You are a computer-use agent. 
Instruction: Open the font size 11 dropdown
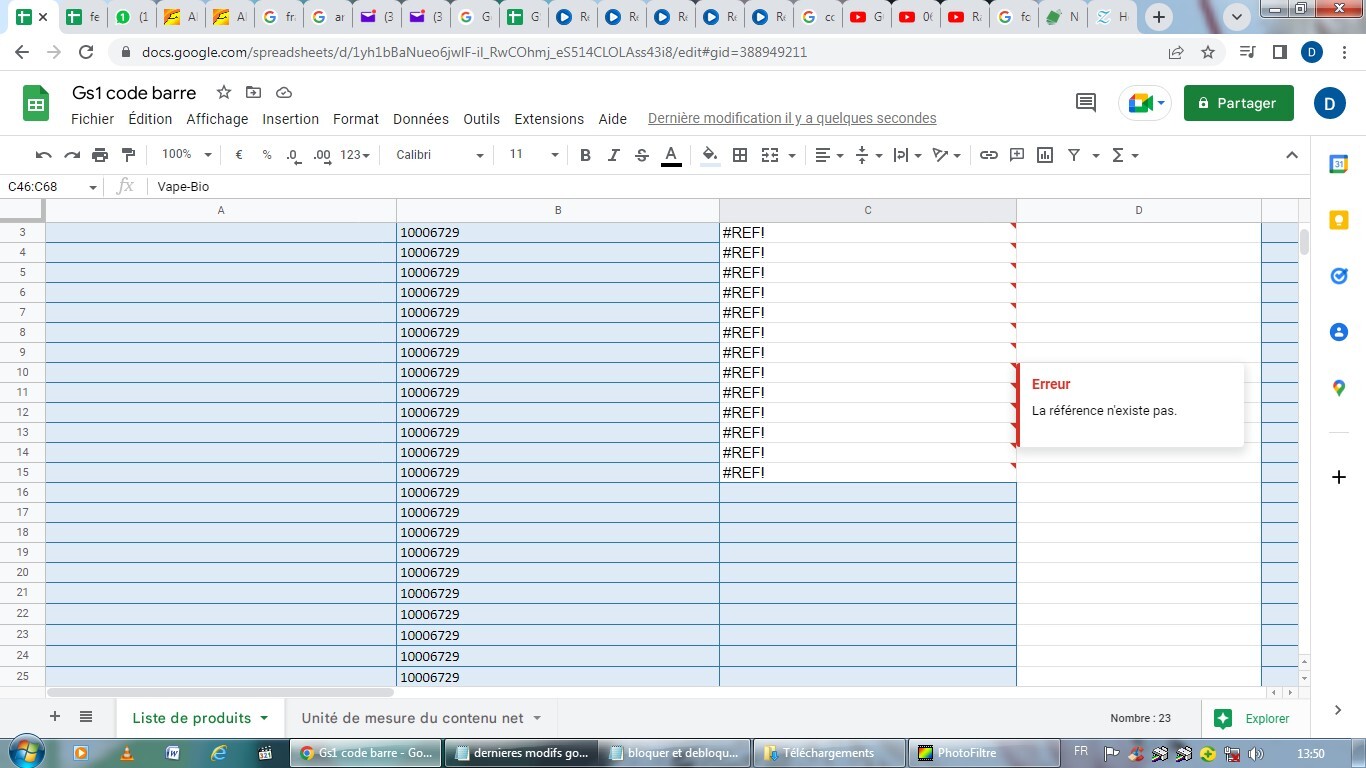[534, 155]
